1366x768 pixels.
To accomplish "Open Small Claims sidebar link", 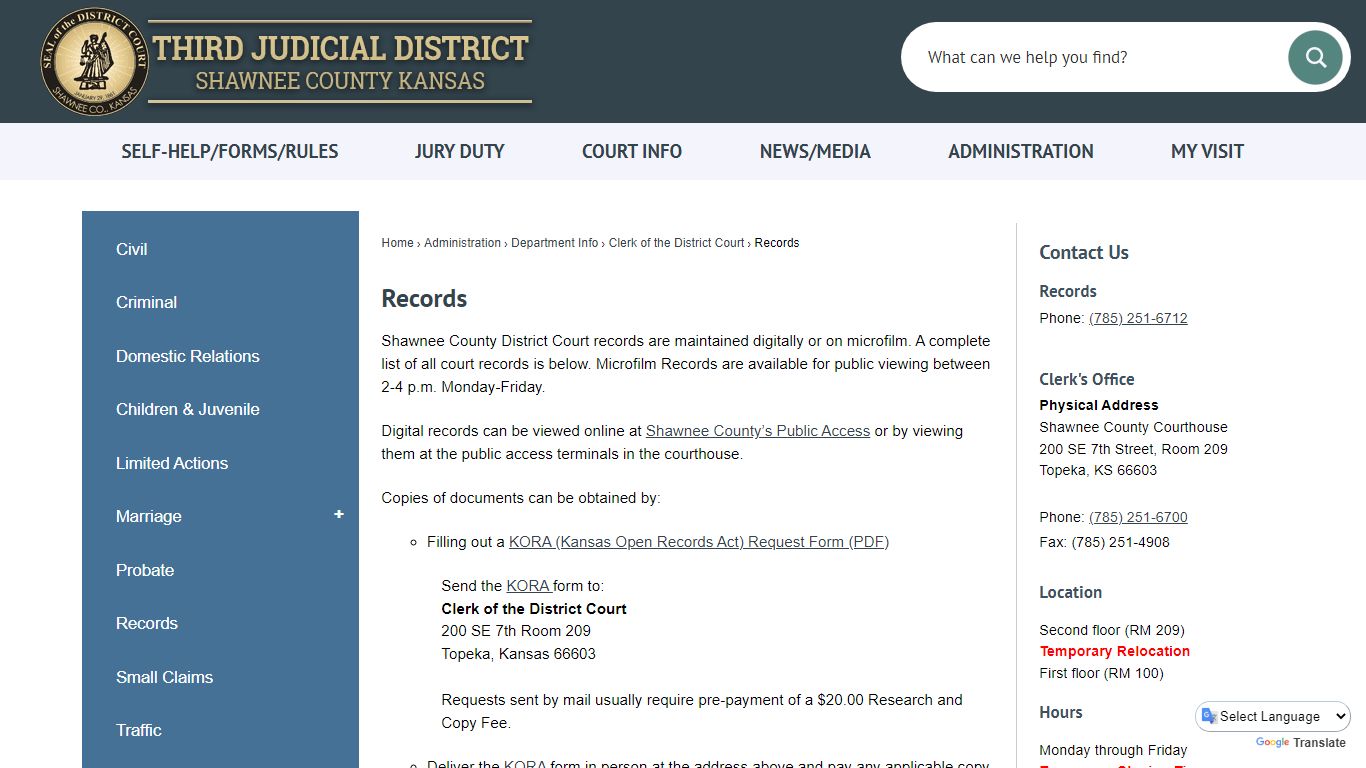I will coord(164,677).
